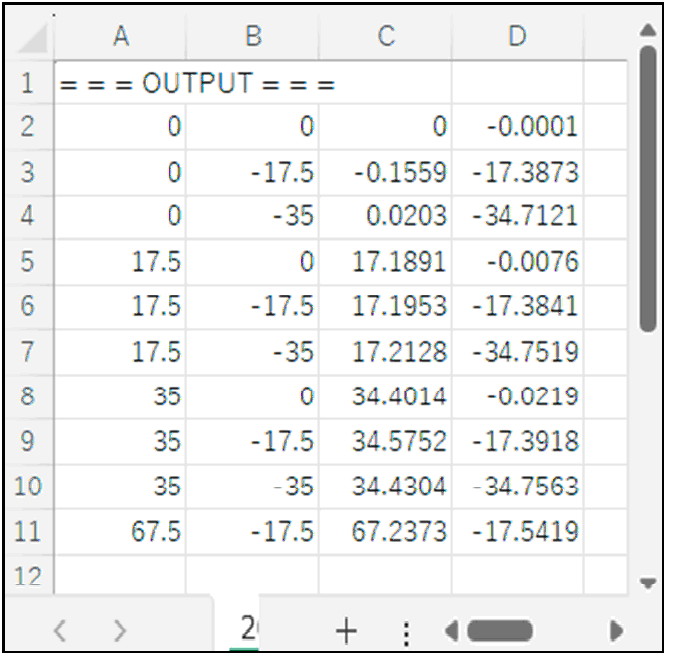Select row 3 header
The image size is (673, 659).
coord(29,173)
